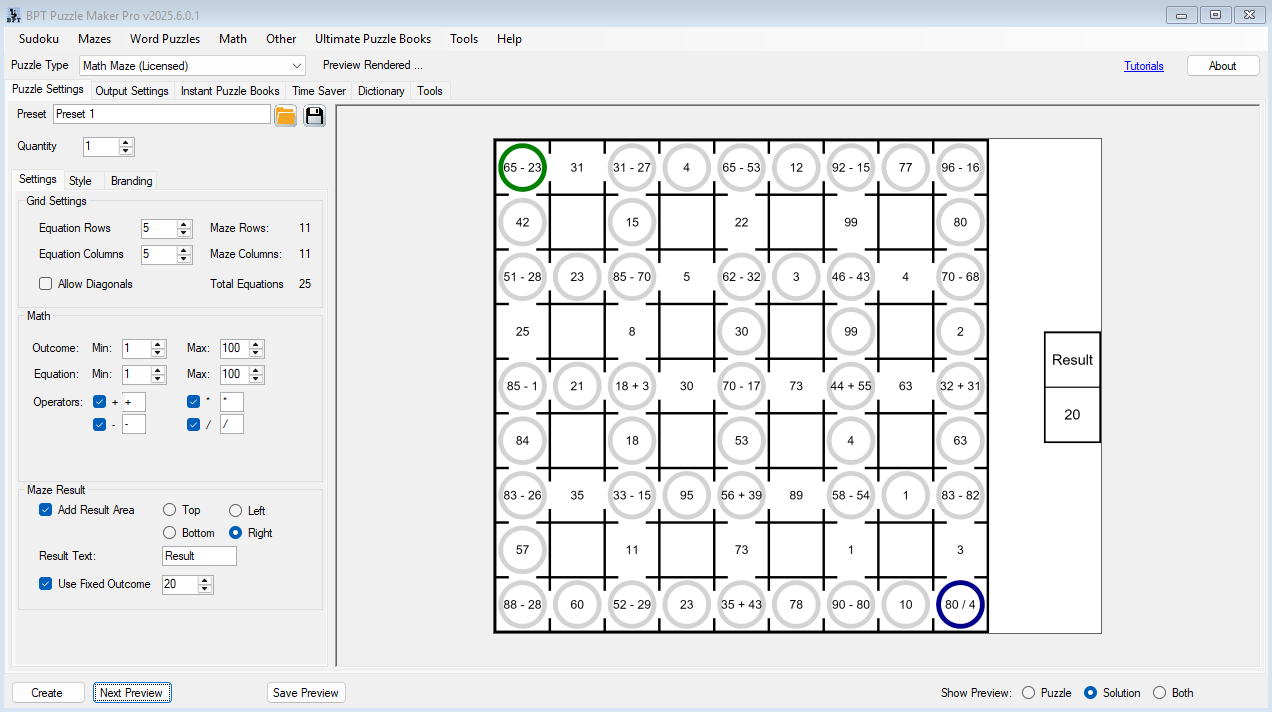The height and width of the screenshot is (712, 1272).
Task: Open the Tutorials link
Action: click(x=1143, y=66)
